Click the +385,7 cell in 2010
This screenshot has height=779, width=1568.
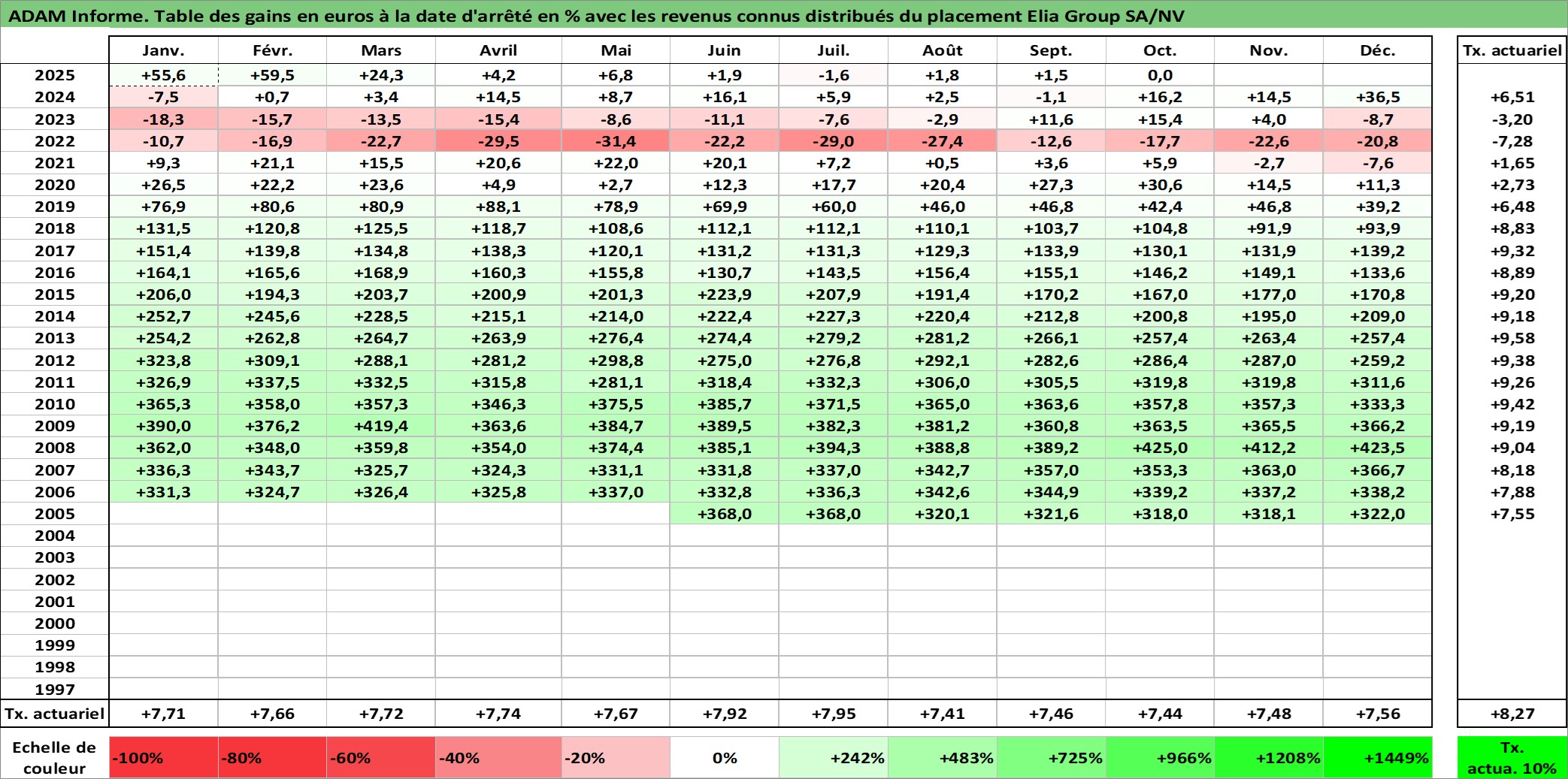click(724, 404)
